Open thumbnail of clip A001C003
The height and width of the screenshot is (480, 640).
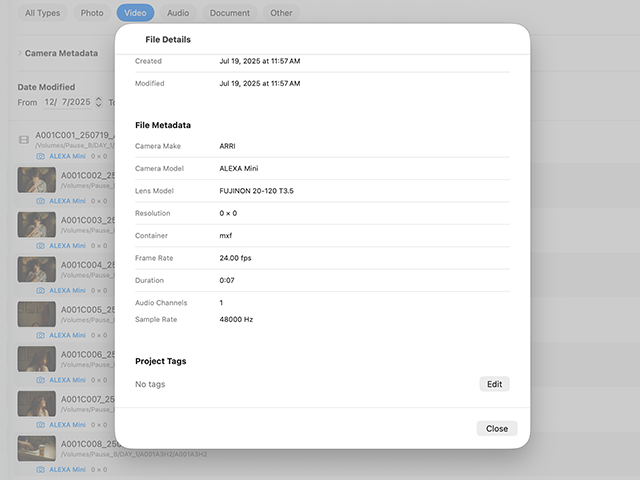click(x=37, y=224)
